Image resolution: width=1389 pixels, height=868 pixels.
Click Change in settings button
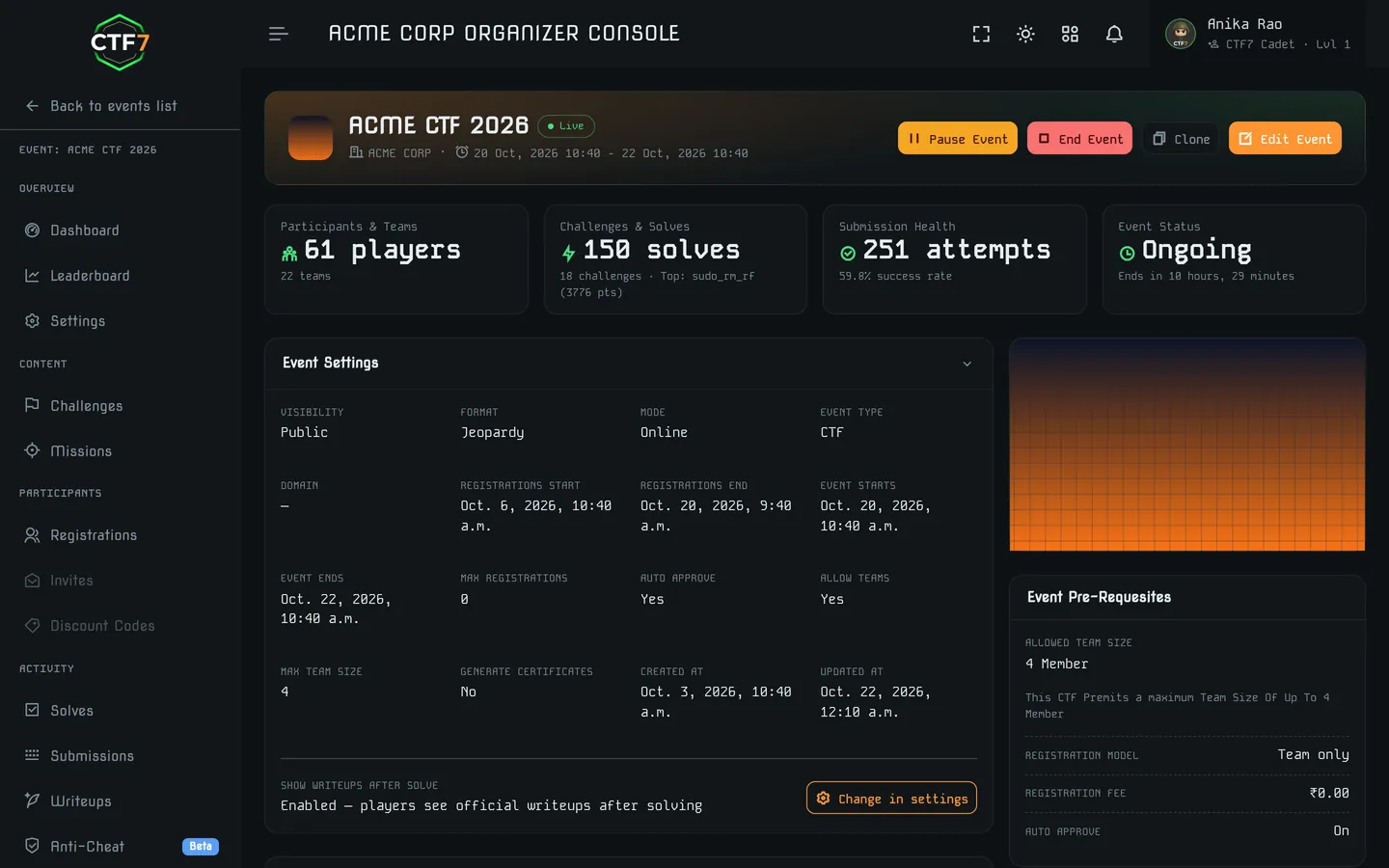(891, 799)
